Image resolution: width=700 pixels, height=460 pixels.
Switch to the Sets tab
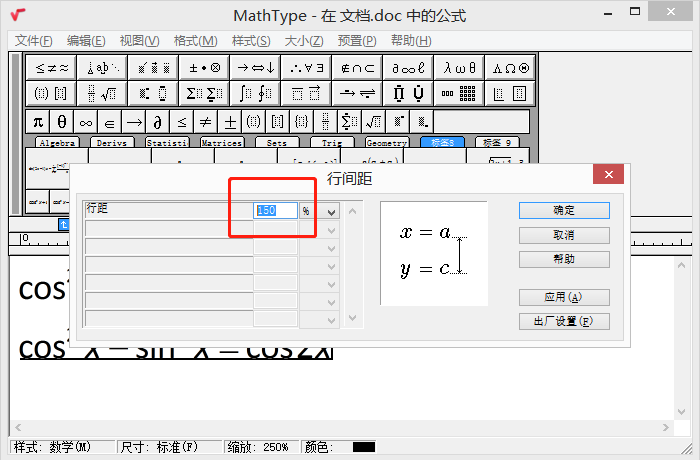tap(277, 142)
